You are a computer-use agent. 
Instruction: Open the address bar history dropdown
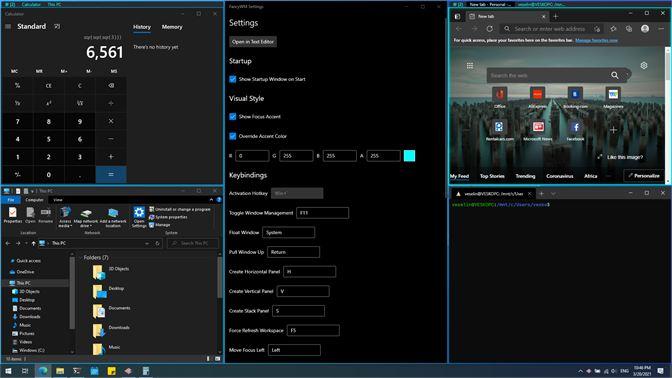click(147, 243)
